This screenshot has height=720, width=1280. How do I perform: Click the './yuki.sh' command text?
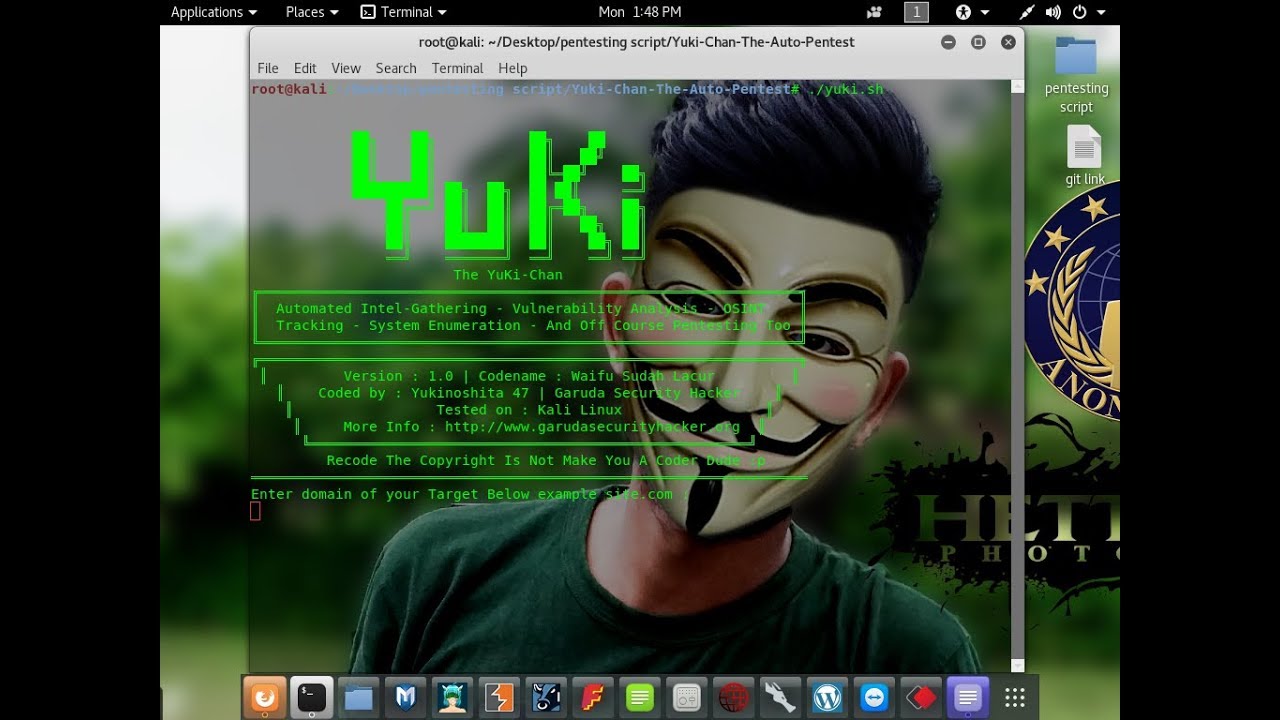tap(846, 89)
